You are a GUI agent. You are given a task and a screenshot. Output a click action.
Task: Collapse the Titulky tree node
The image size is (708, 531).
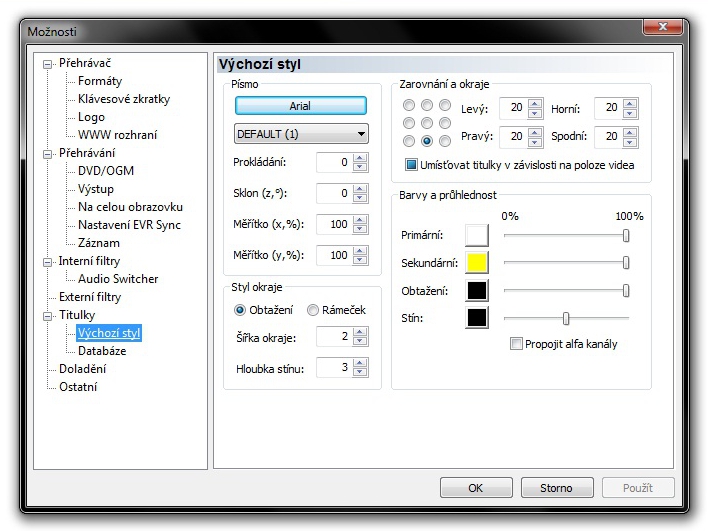[47, 316]
